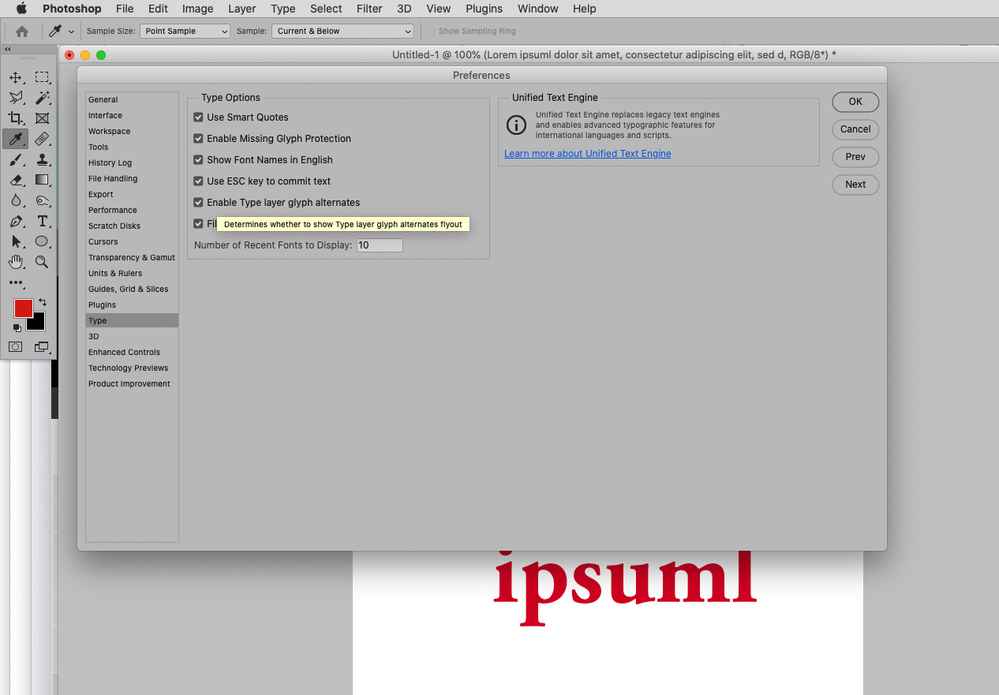The image size is (999, 695).
Task: Switch to Technology Previews preferences category
Action: [132, 368]
